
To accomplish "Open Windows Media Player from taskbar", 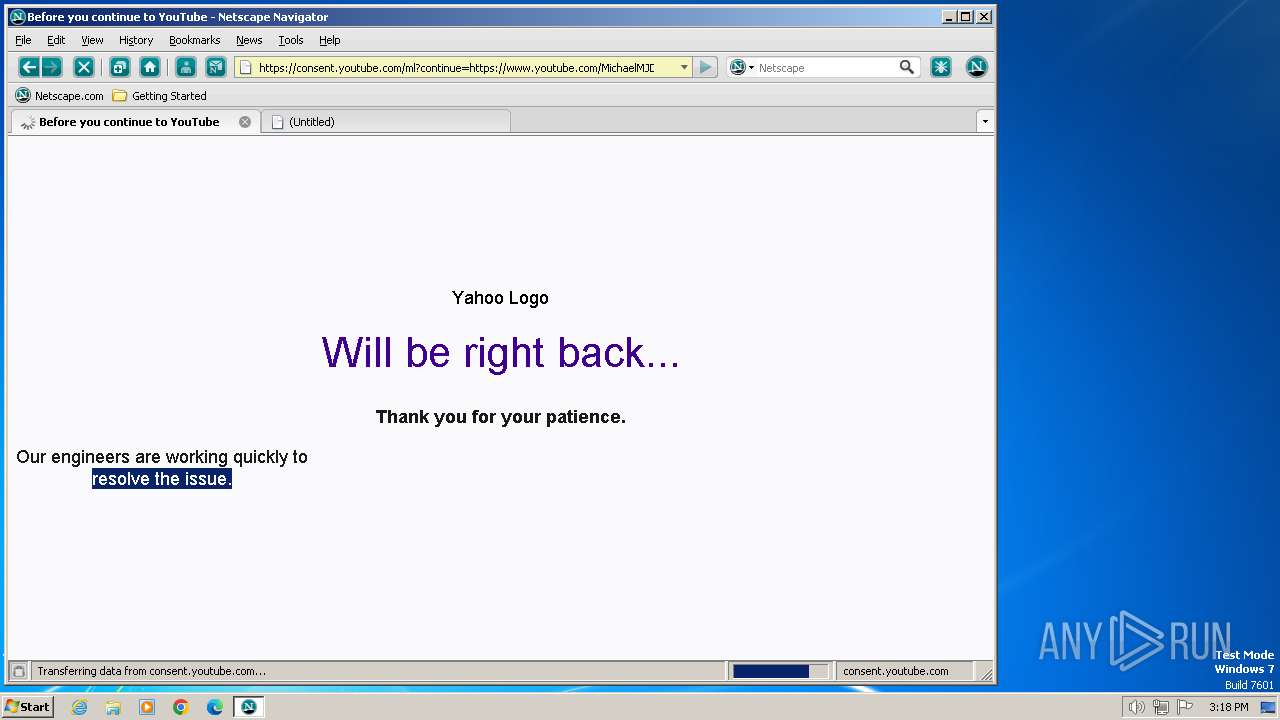I will [147, 707].
